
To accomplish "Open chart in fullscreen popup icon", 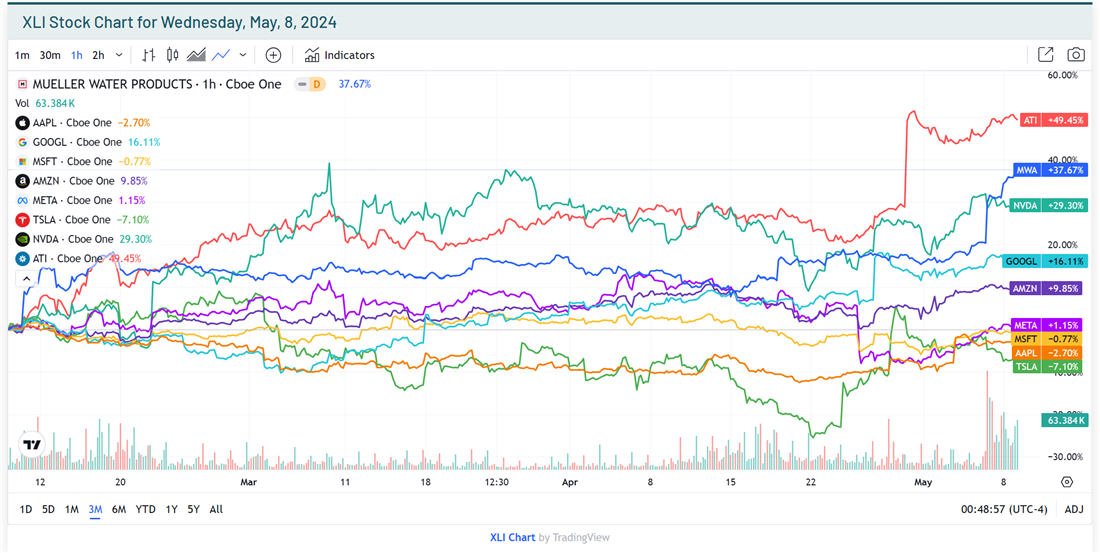I will coord(1045,55).
